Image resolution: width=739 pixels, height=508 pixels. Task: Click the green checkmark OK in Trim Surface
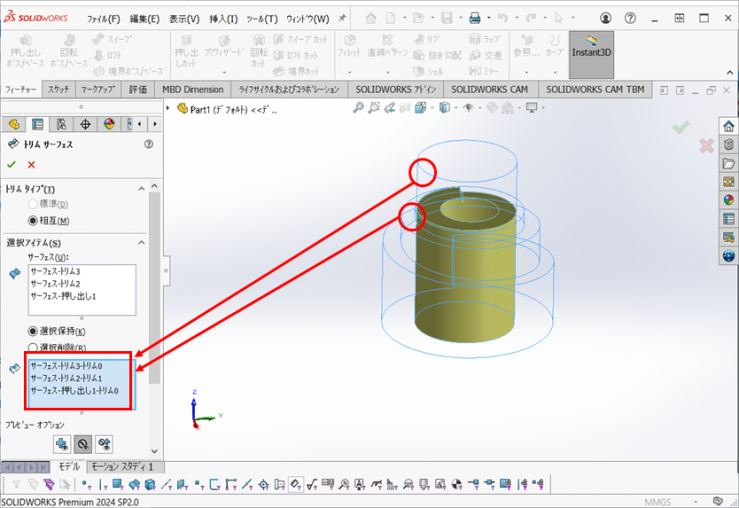(x=11, y=164)
